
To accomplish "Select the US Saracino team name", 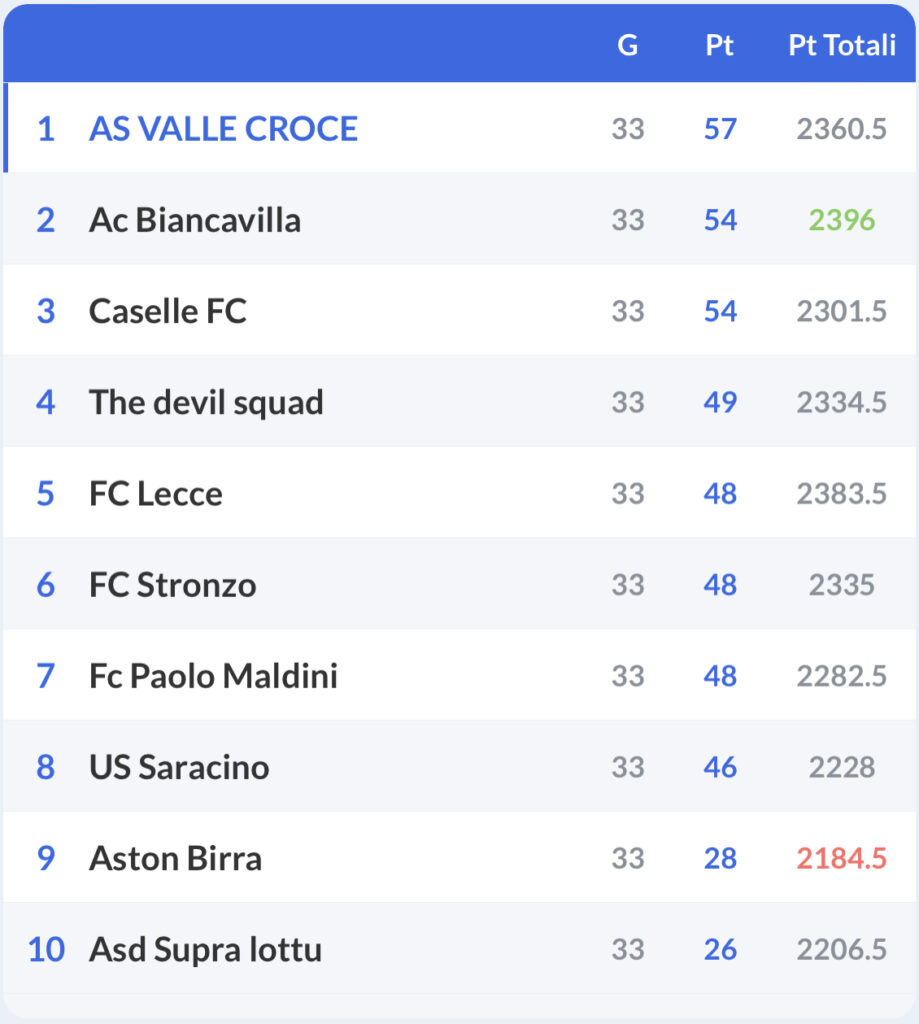I will click(x=179, y=767).
